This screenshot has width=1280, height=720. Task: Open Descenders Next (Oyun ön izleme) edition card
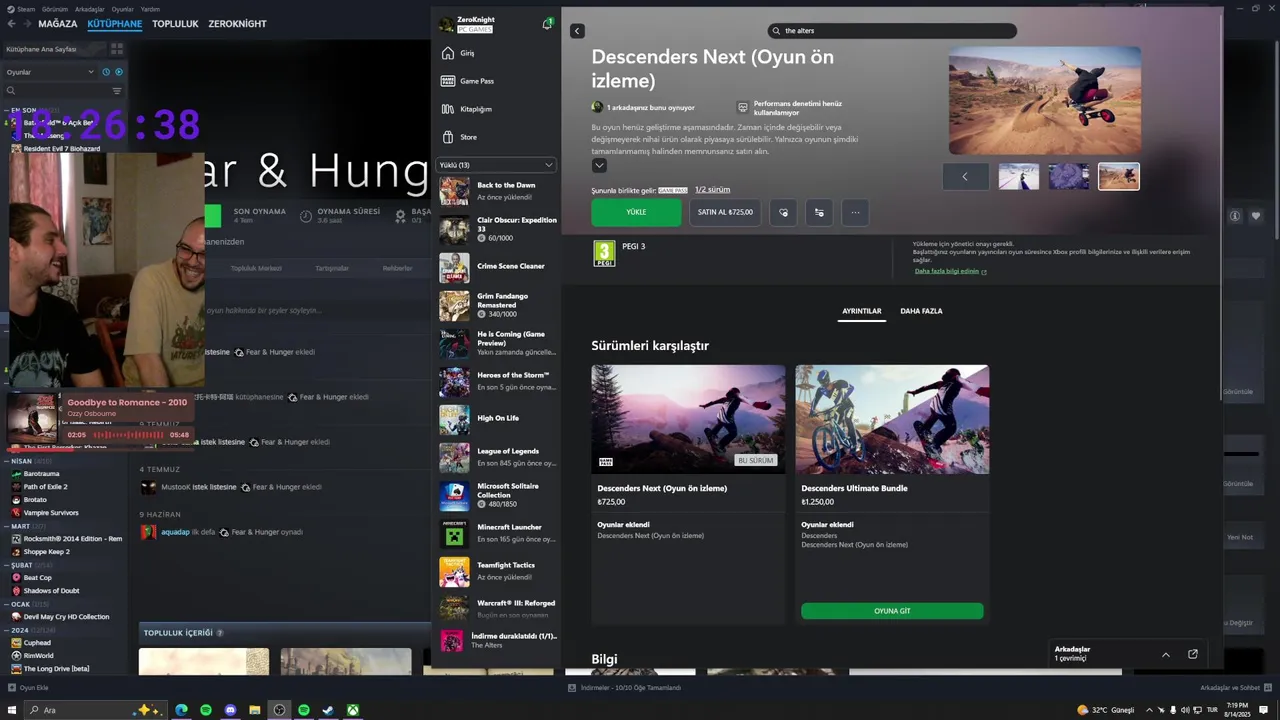[x=688, y=495]
